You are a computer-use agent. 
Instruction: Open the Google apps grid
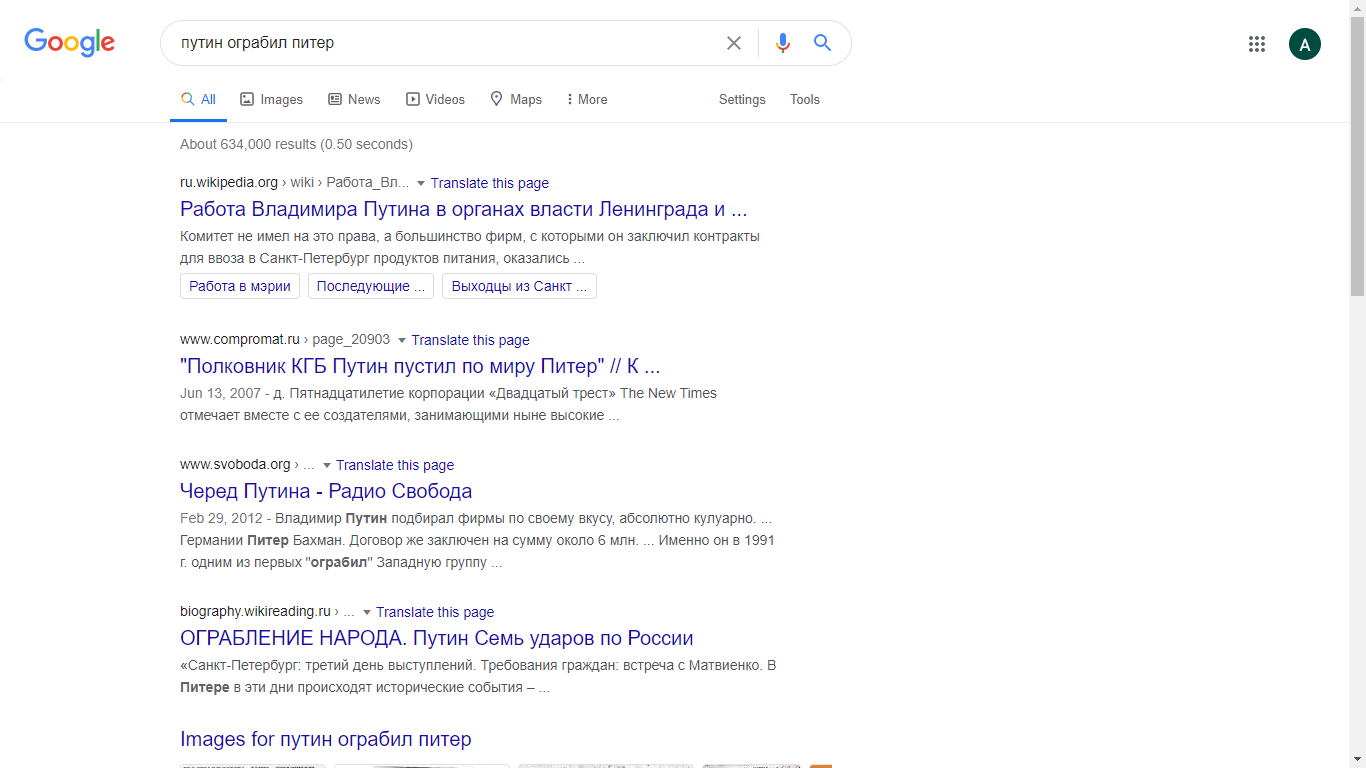tap(1257, 44)
